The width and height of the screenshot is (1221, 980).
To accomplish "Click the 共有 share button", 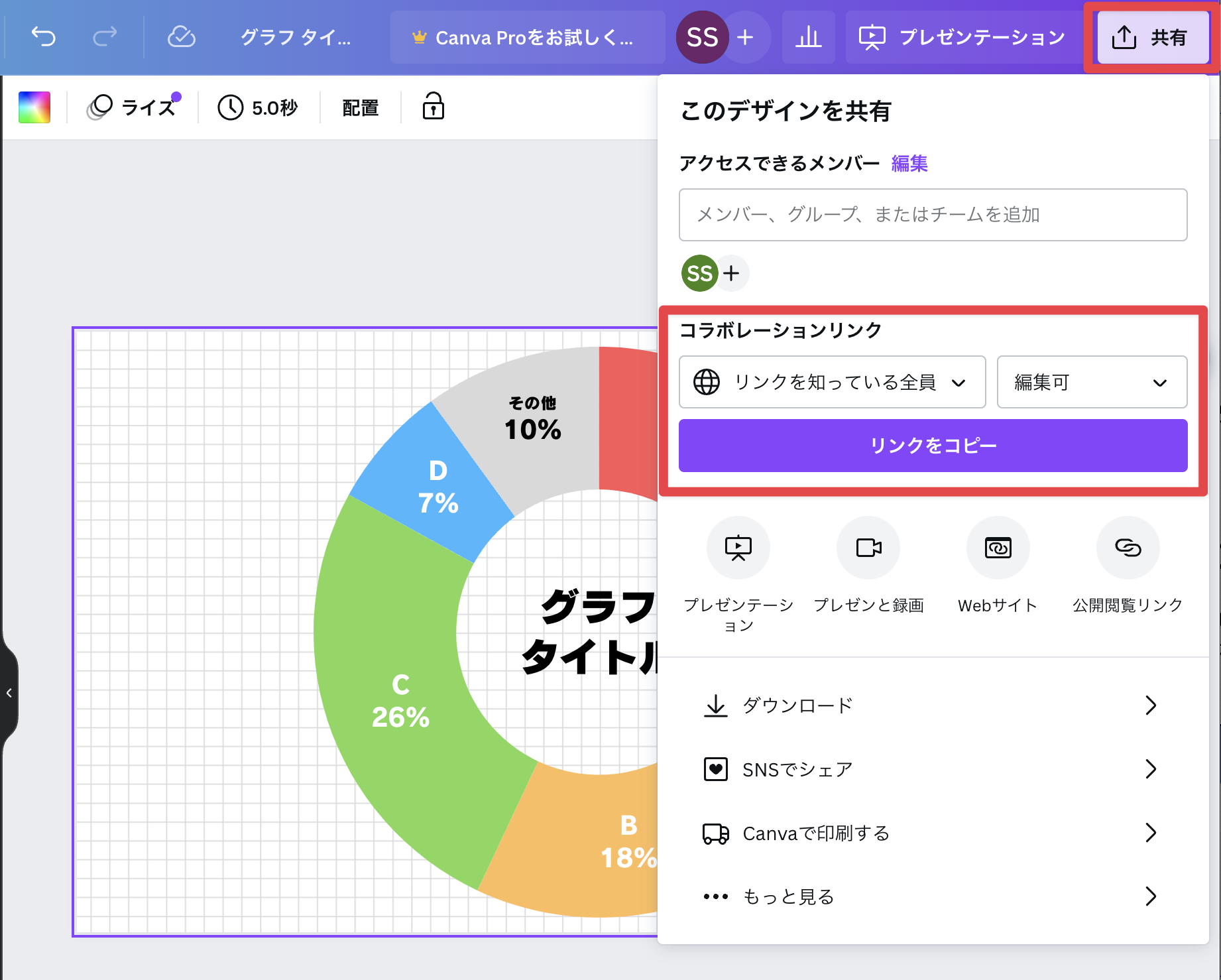I will [x=1152, y=38].
